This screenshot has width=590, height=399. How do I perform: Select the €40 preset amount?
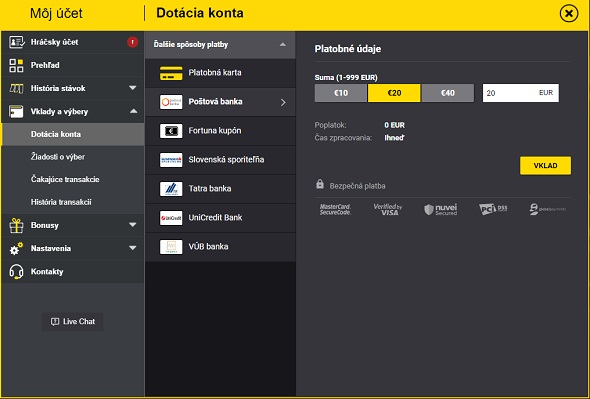click(x=448, y=93)
